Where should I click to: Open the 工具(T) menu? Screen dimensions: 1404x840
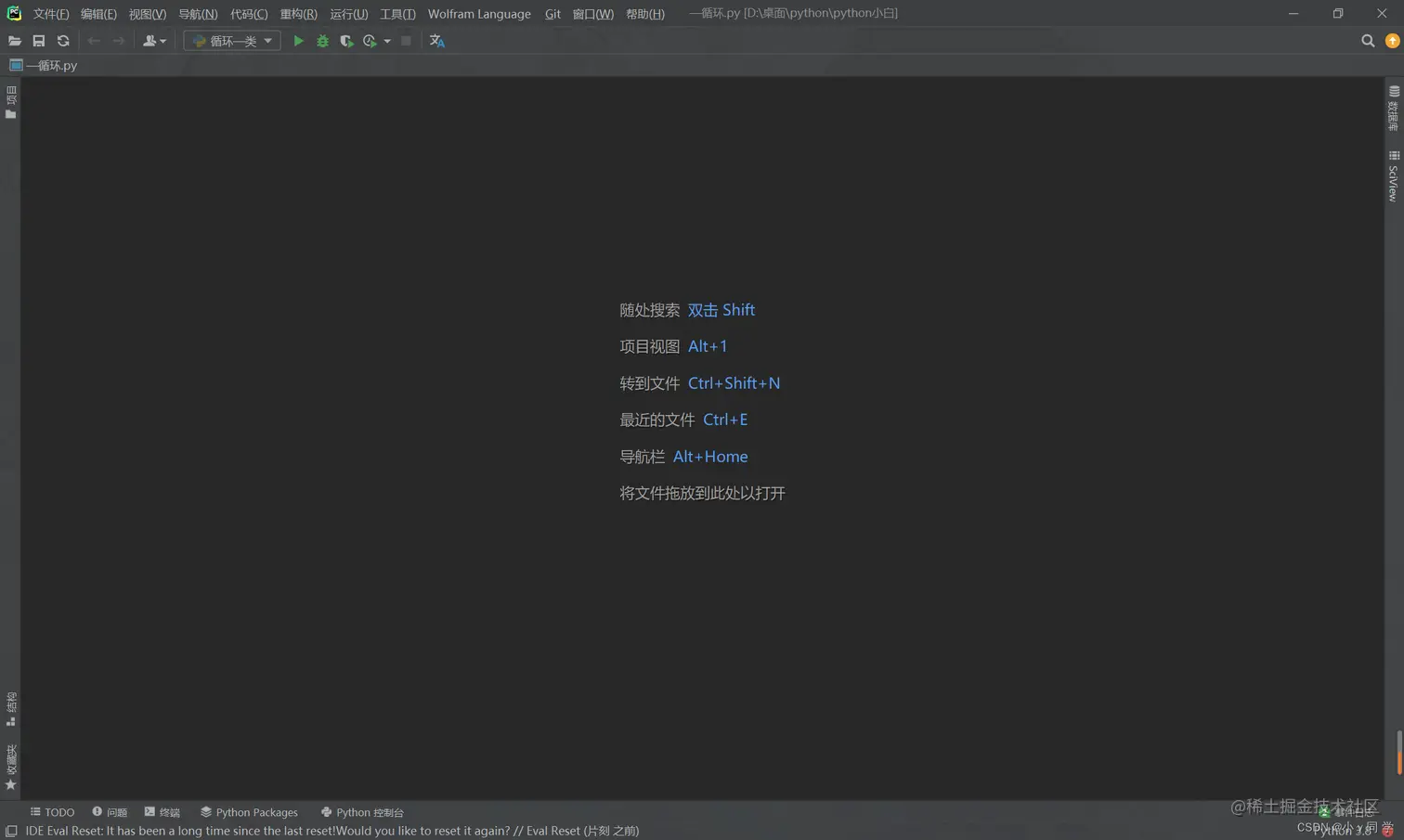click(397, 14)
